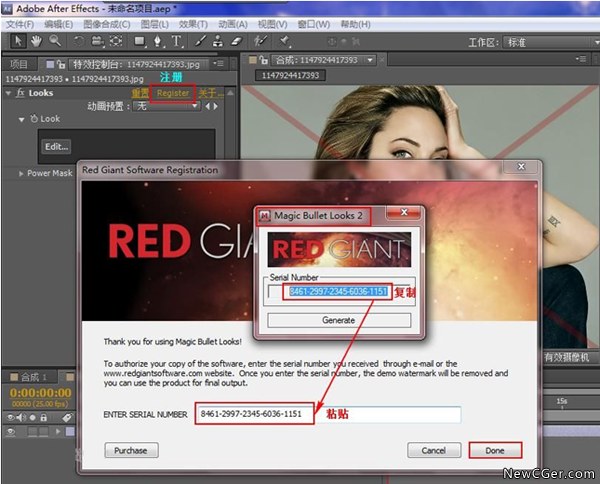Click the Generate button in keygen

(339, 320)
